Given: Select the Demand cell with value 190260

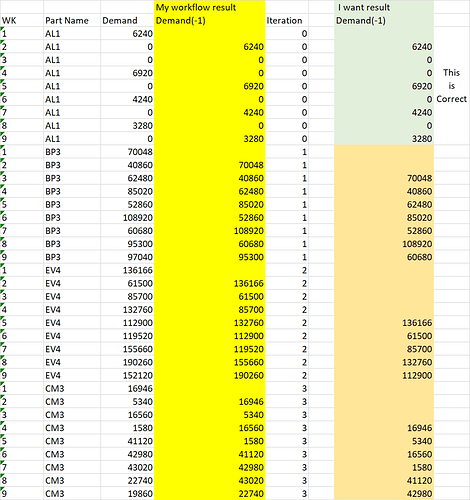Looking at the screenshot, I should [127, 362].
